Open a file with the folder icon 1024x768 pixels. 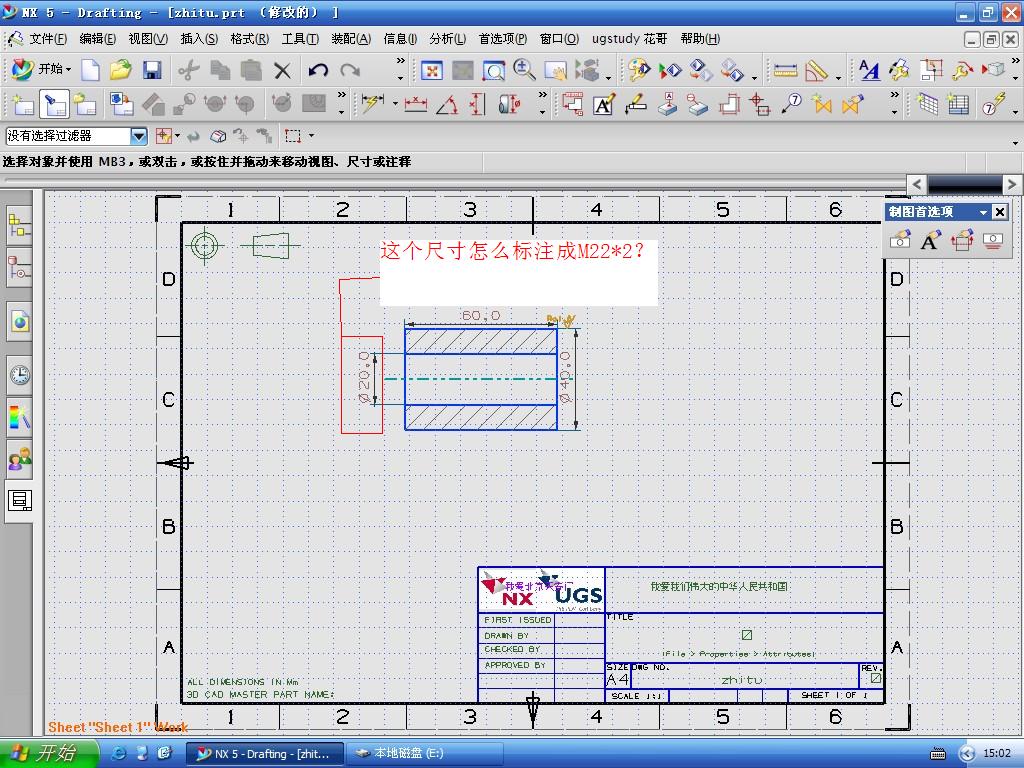click(x=121, y=70)
